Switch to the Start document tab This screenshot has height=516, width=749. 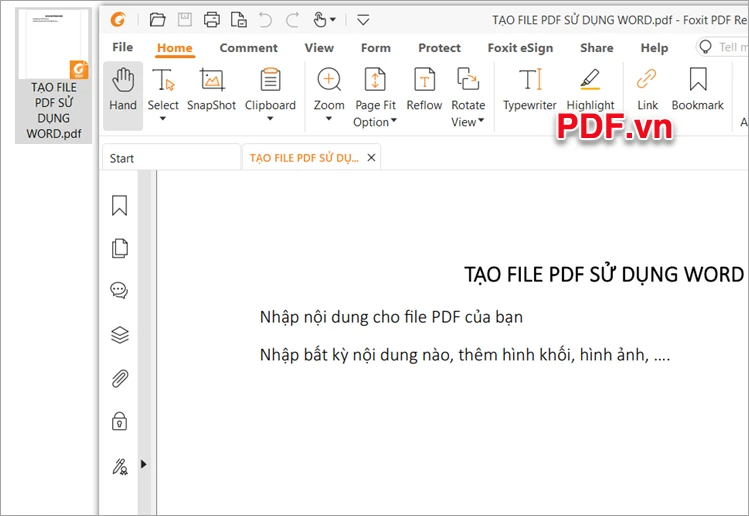pyautogui.click(x=171, y=158)
